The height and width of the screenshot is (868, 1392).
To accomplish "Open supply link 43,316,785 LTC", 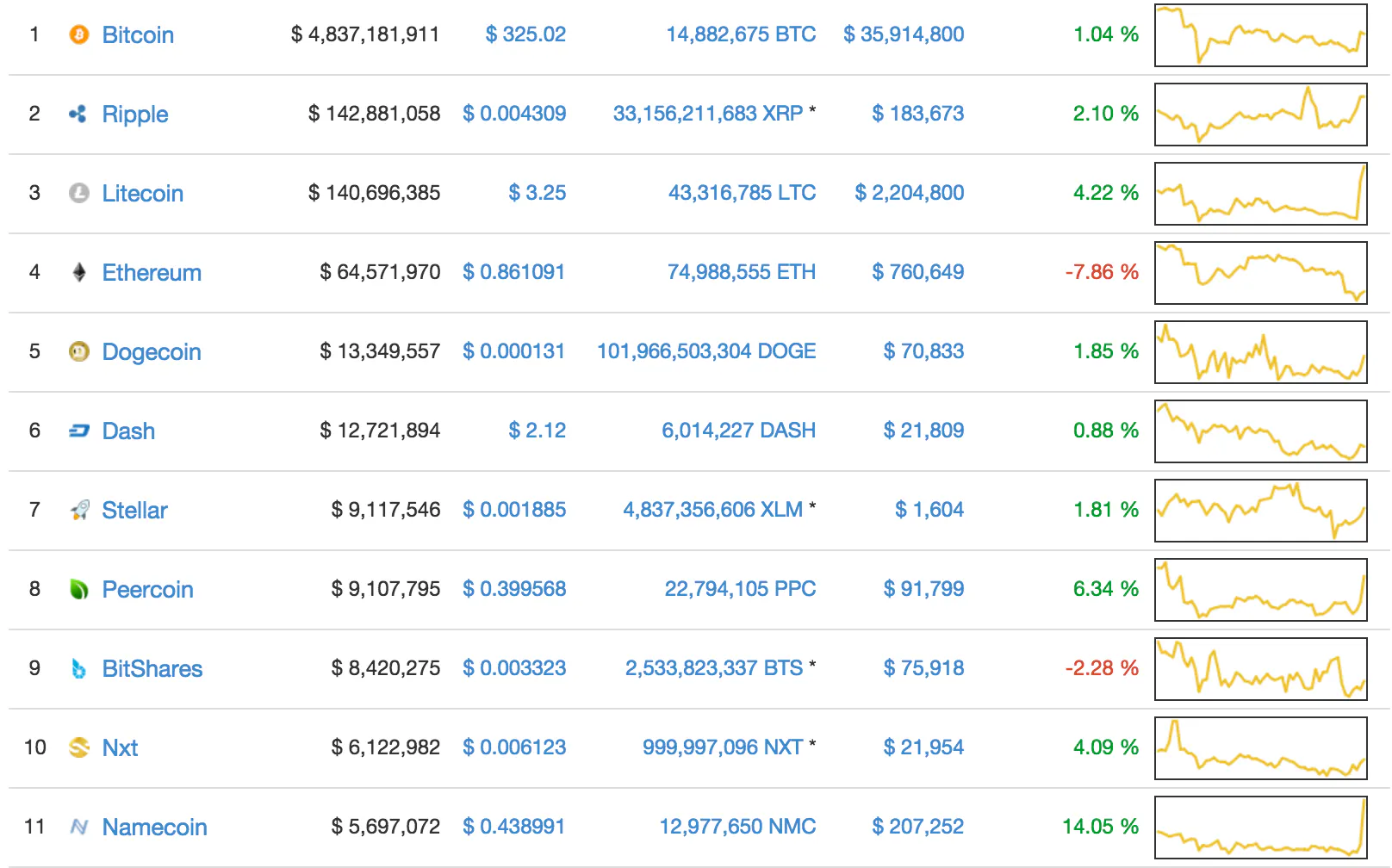I will [x=743, y=193].
